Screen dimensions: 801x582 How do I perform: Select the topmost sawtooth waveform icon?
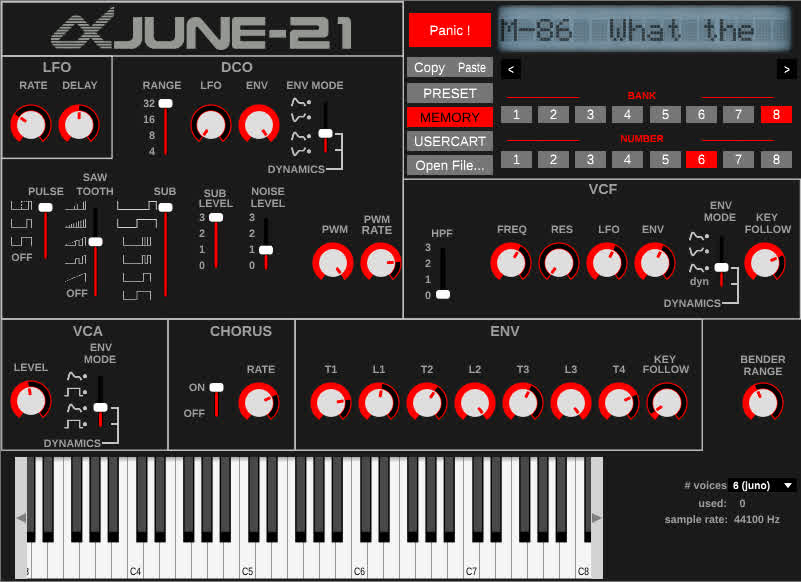tap(76, 206)
